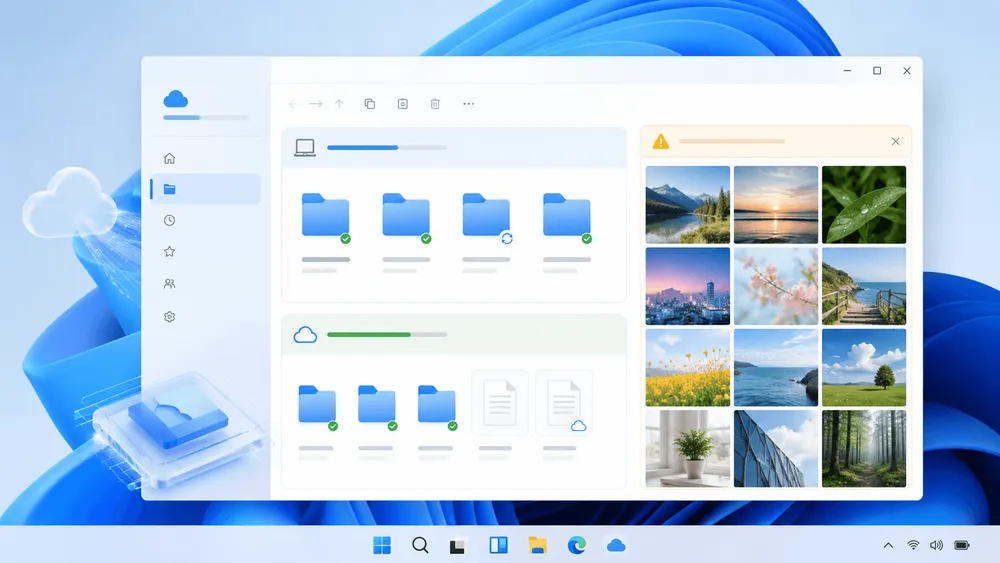The image size is (1000, 563).
Task: Open the city skyline at dusk thumbnail
Action: click(x=688, y=286)
